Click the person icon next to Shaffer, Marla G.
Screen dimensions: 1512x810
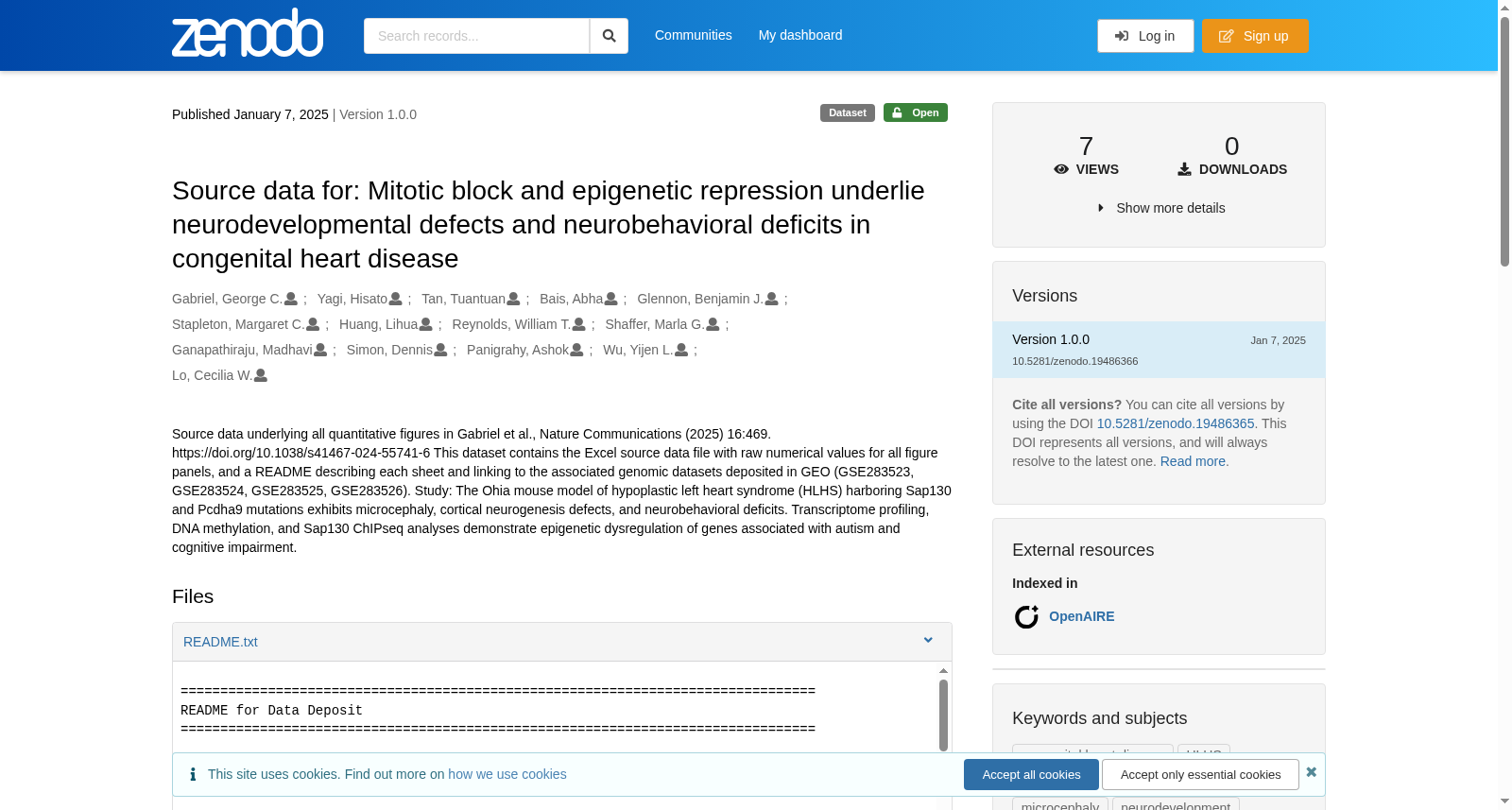pyautogui.click(x=713, y=324)
